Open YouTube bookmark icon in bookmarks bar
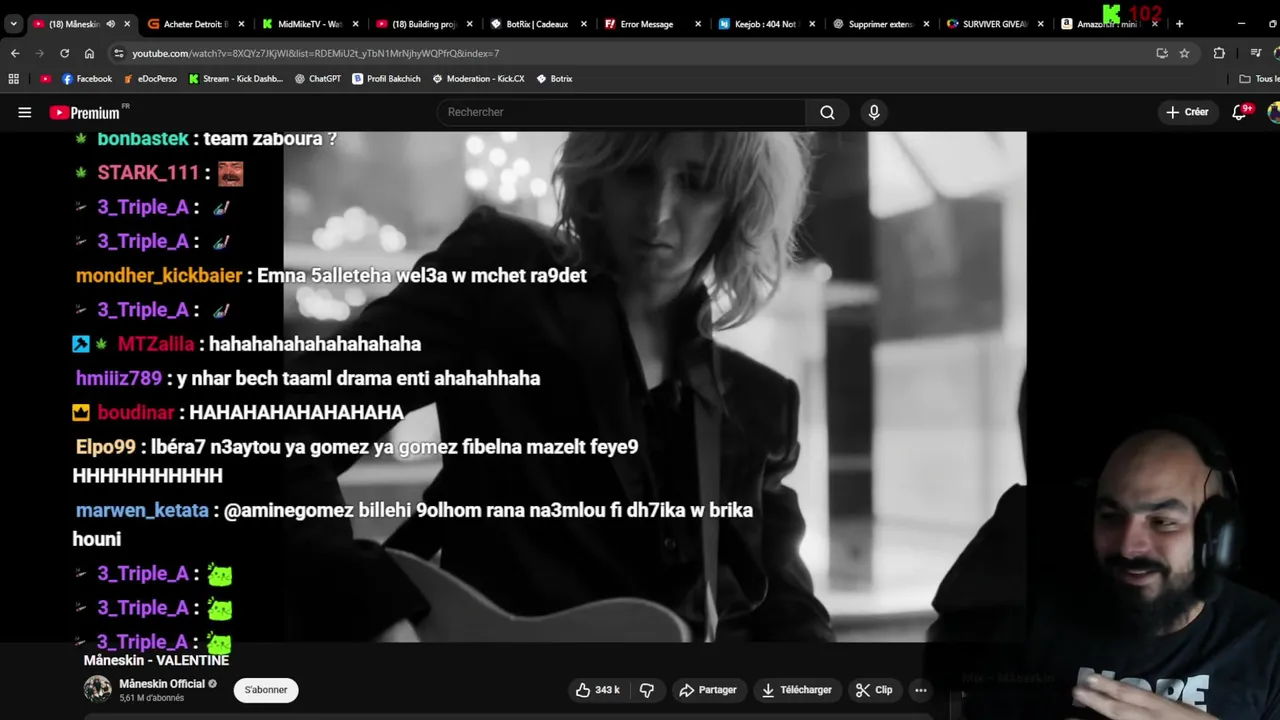1280x720 pixels. [x=45, y=78]
